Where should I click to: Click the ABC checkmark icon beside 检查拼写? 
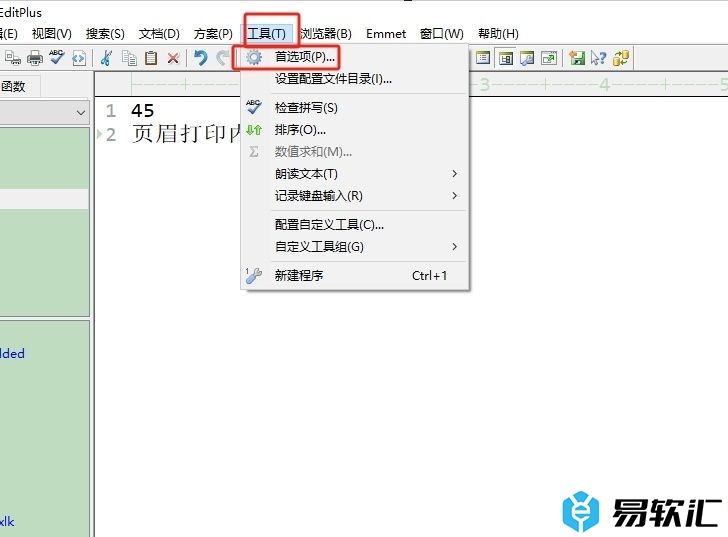[x=254, y=107]
